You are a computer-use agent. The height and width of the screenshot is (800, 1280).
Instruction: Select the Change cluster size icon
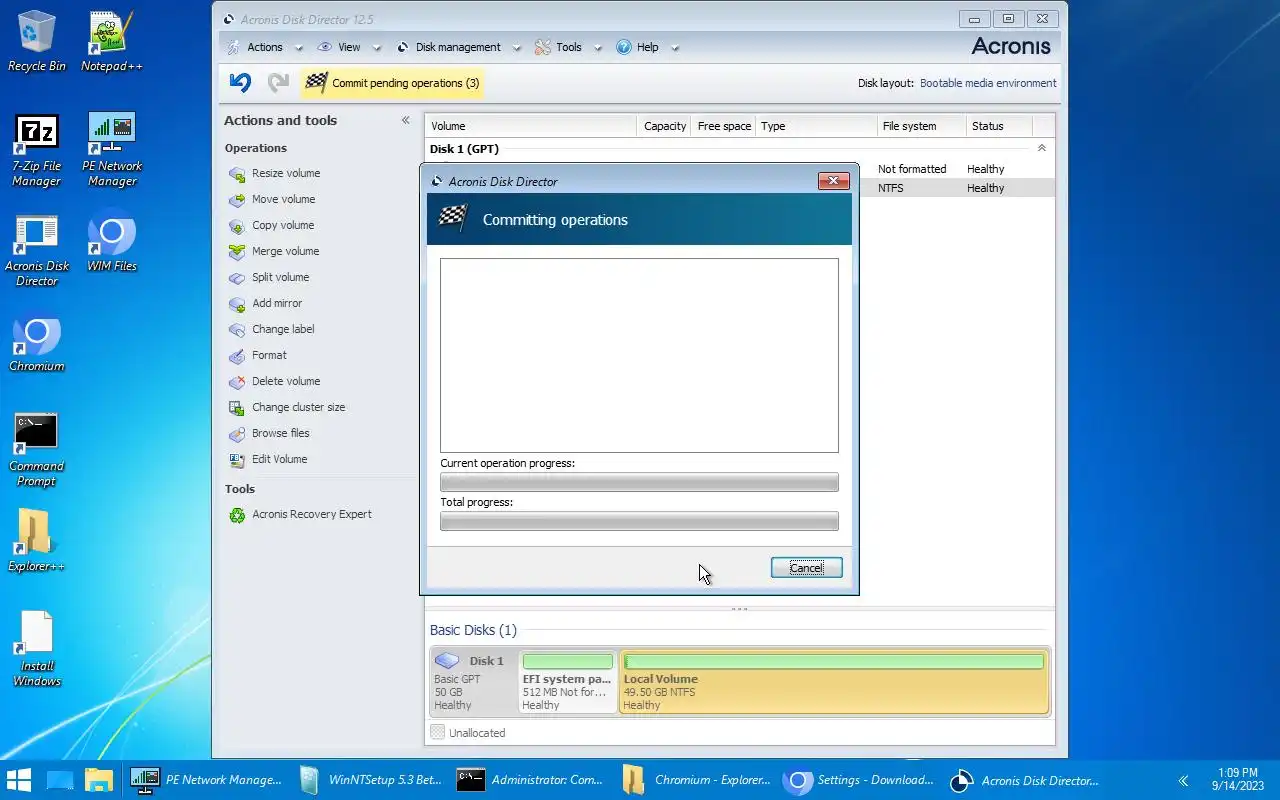237,408
